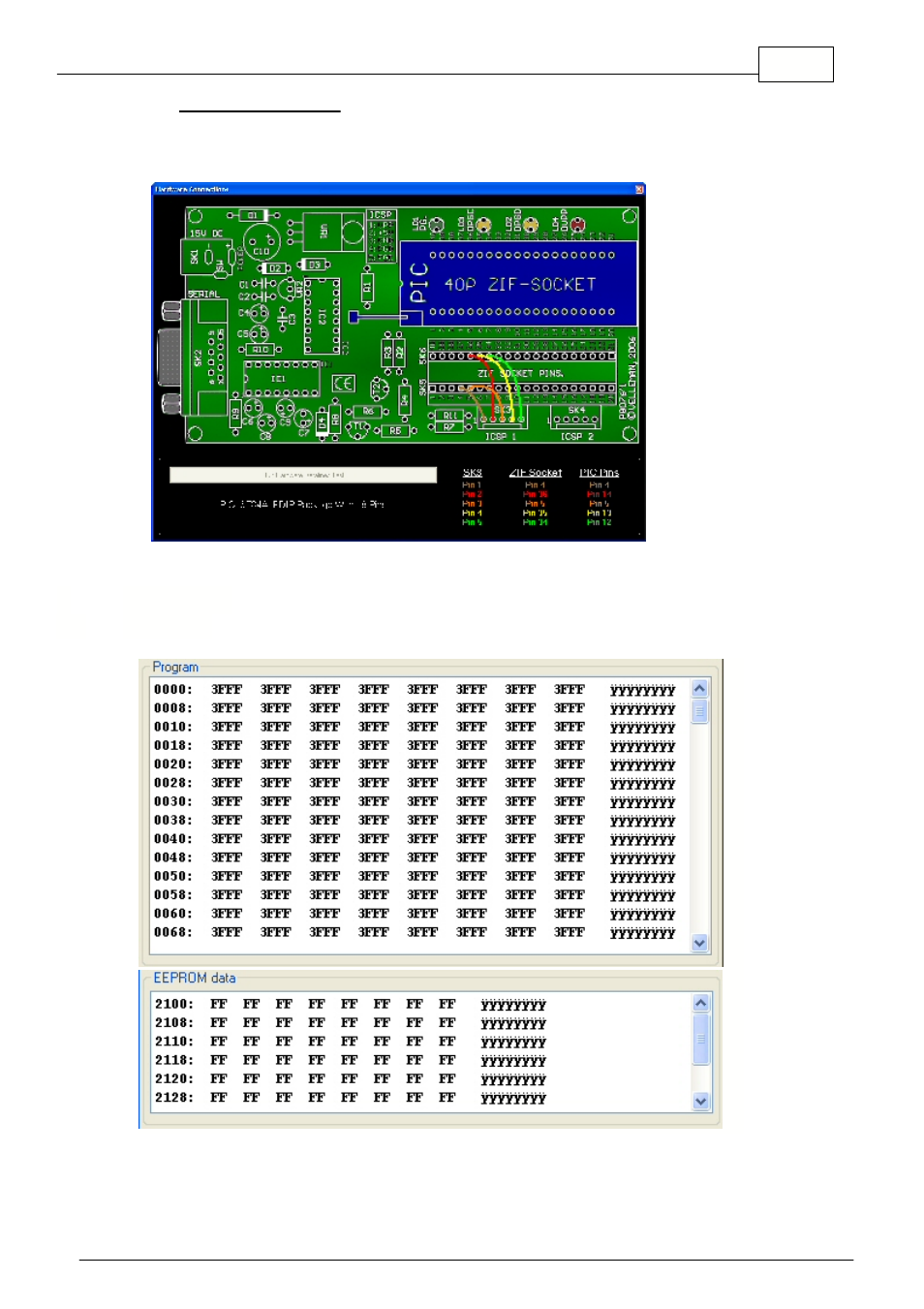Click the SK3 column heading
The image size is (924, 1309).
[472, 473]
